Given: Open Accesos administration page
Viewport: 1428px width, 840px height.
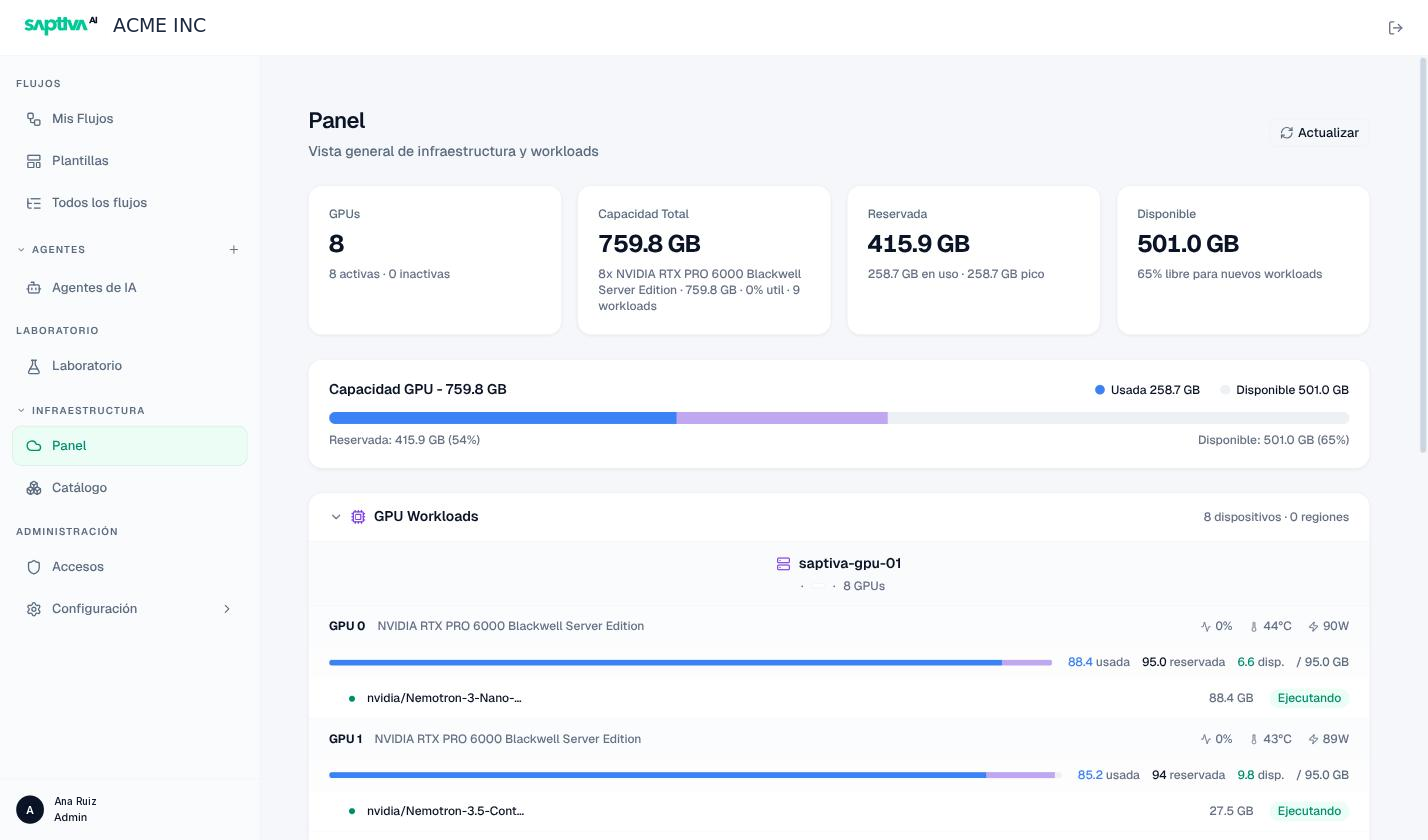Looking at the screenshot, I should tap(130, 567).
